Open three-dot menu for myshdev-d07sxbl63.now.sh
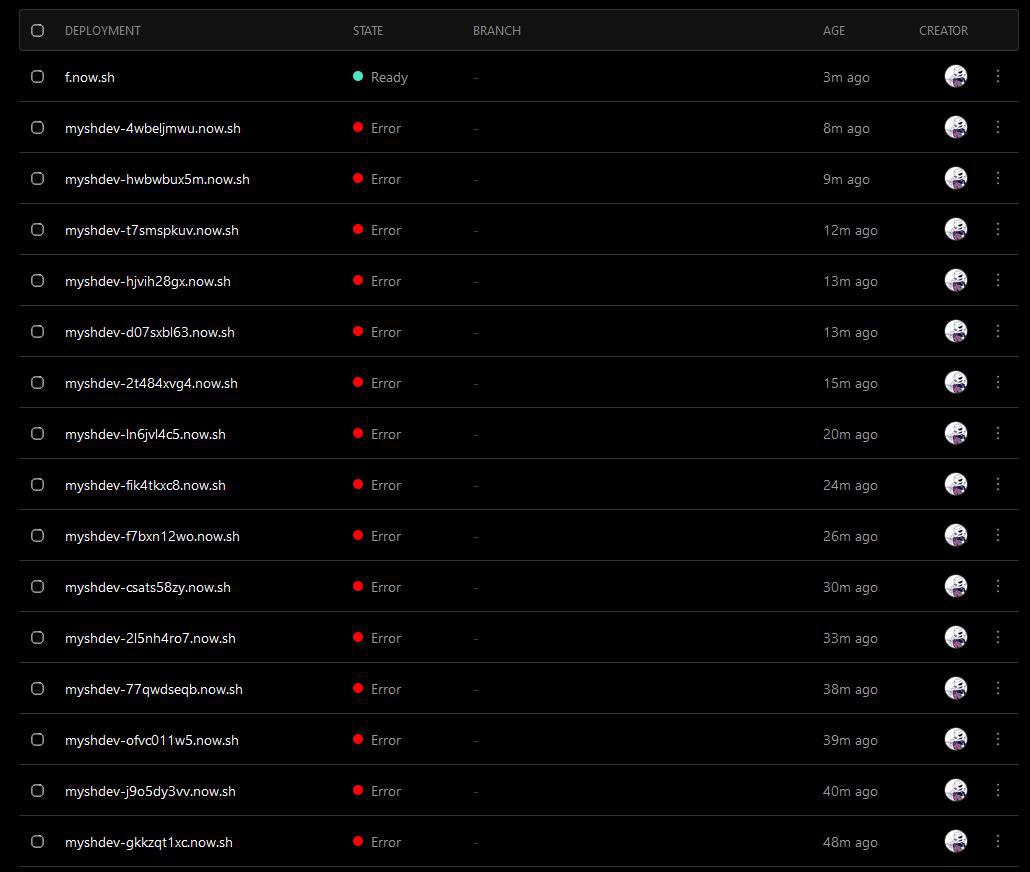The width and height of the screenshot is (1030, 872). click(x=997, y=331)
